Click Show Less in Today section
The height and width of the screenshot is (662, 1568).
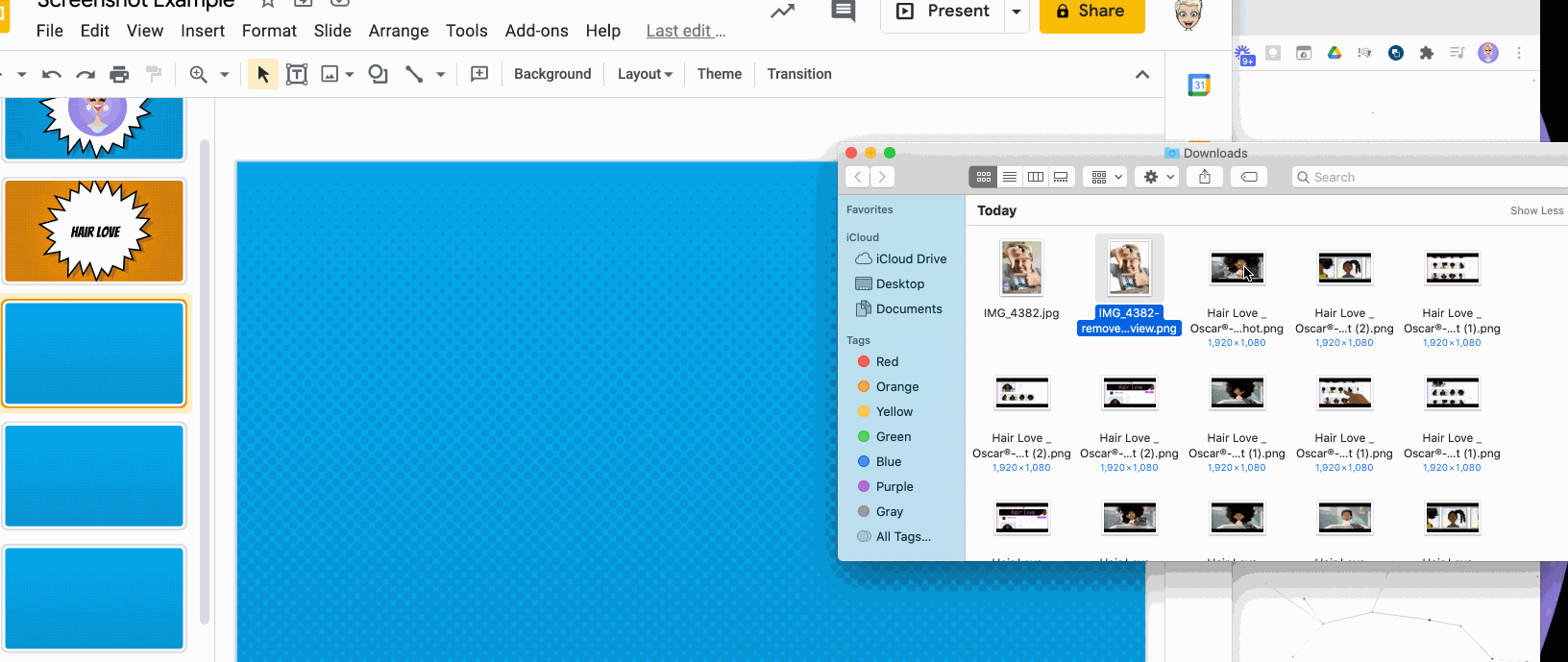[x=1536, y=210]
